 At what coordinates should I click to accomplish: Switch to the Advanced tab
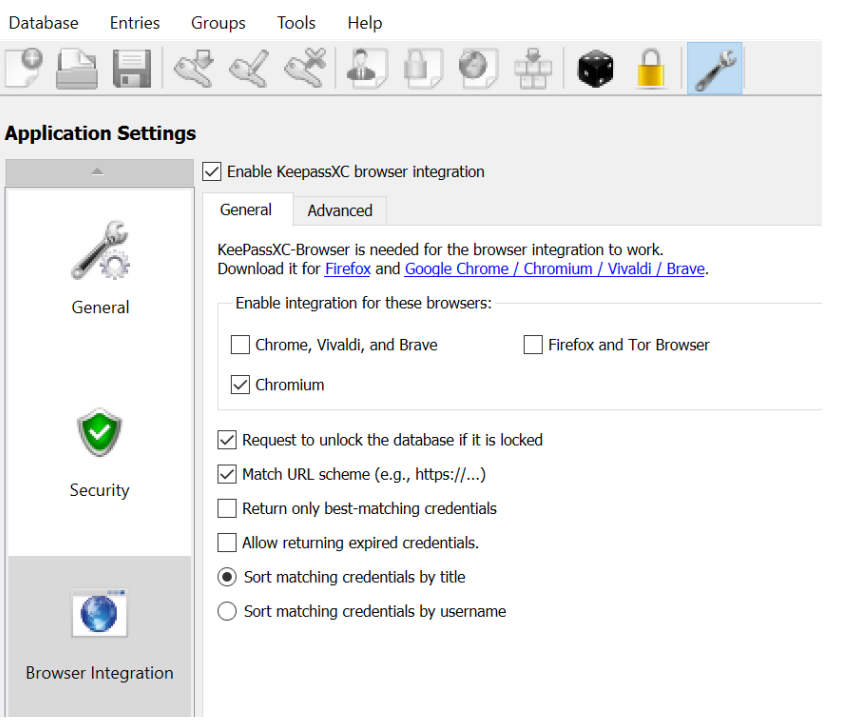click(340, 210)
